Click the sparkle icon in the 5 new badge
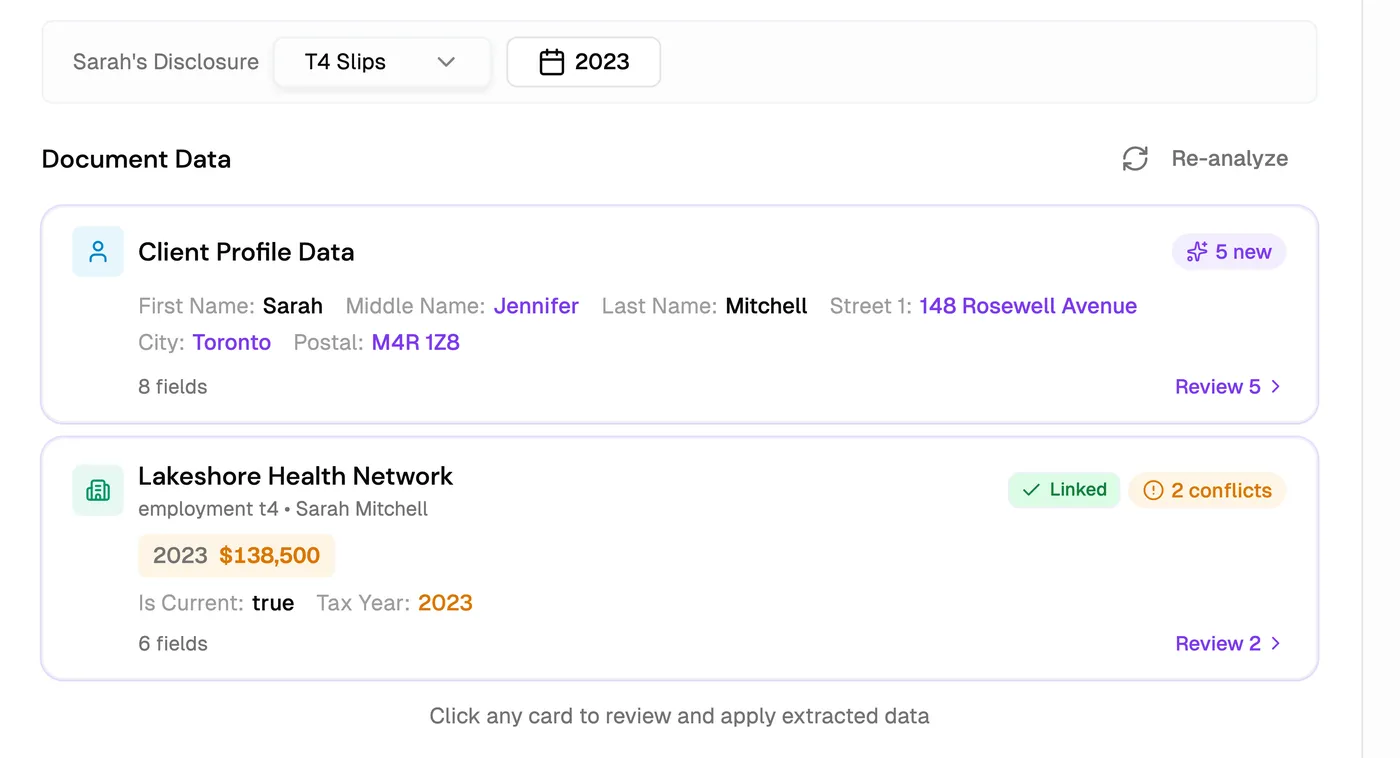 (1196, 252)
